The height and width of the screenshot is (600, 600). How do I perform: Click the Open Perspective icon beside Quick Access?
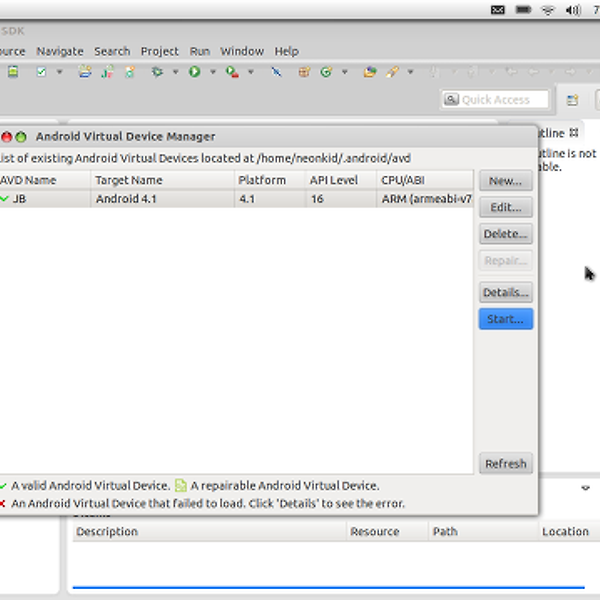click(572, 100)
